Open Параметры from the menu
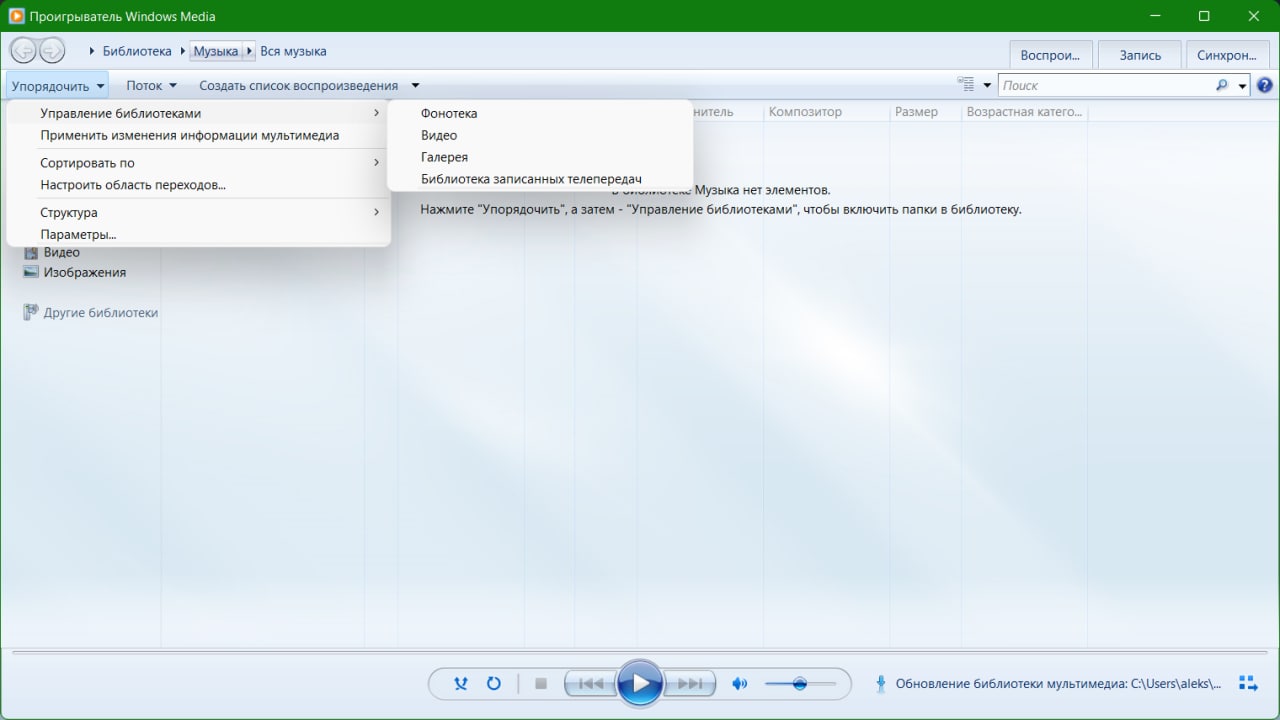Image resolution: width=1280 pixels, height=720 pixels. point(198,235)
